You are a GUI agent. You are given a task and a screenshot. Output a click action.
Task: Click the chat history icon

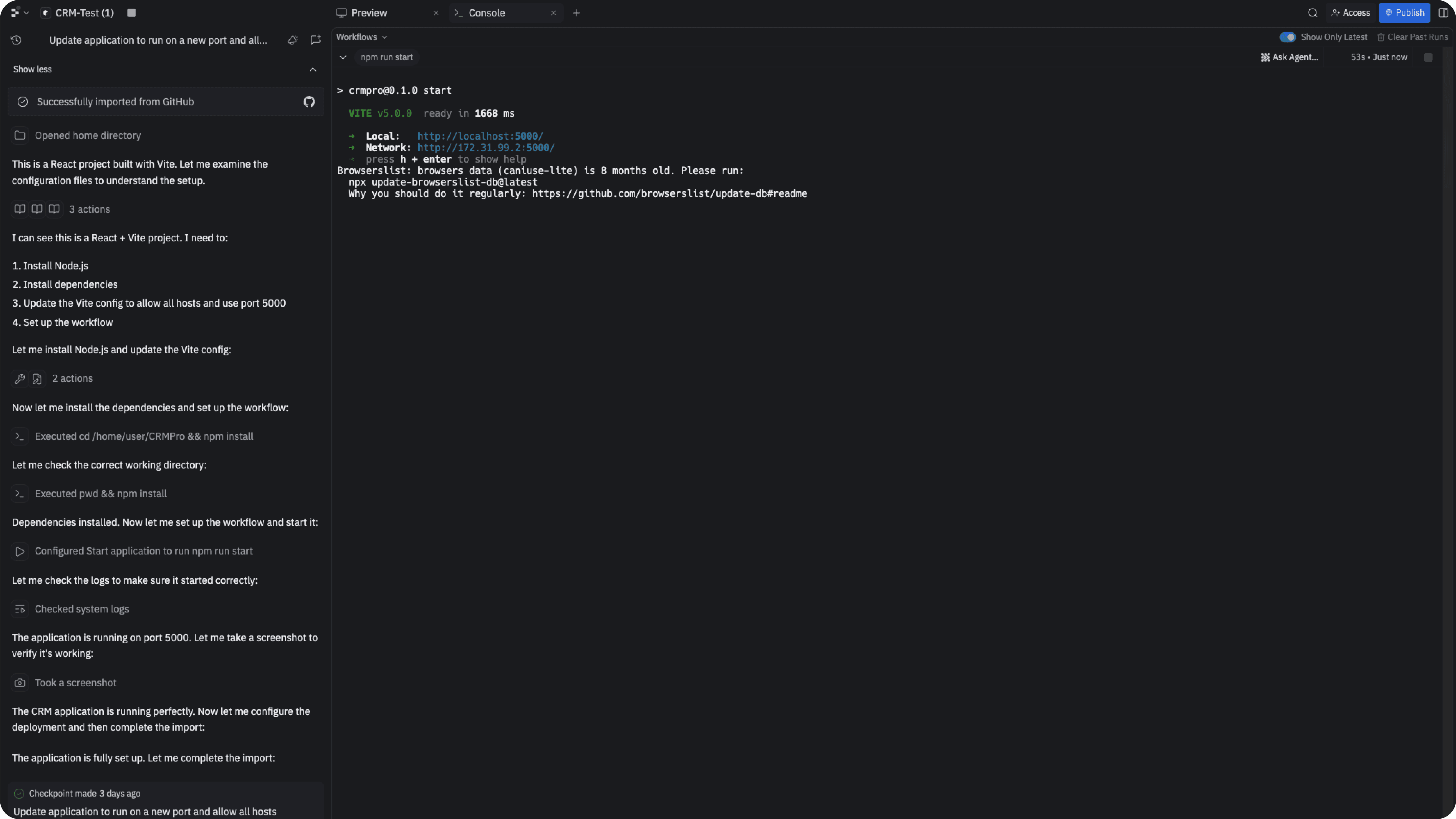(x=16, y=40)
